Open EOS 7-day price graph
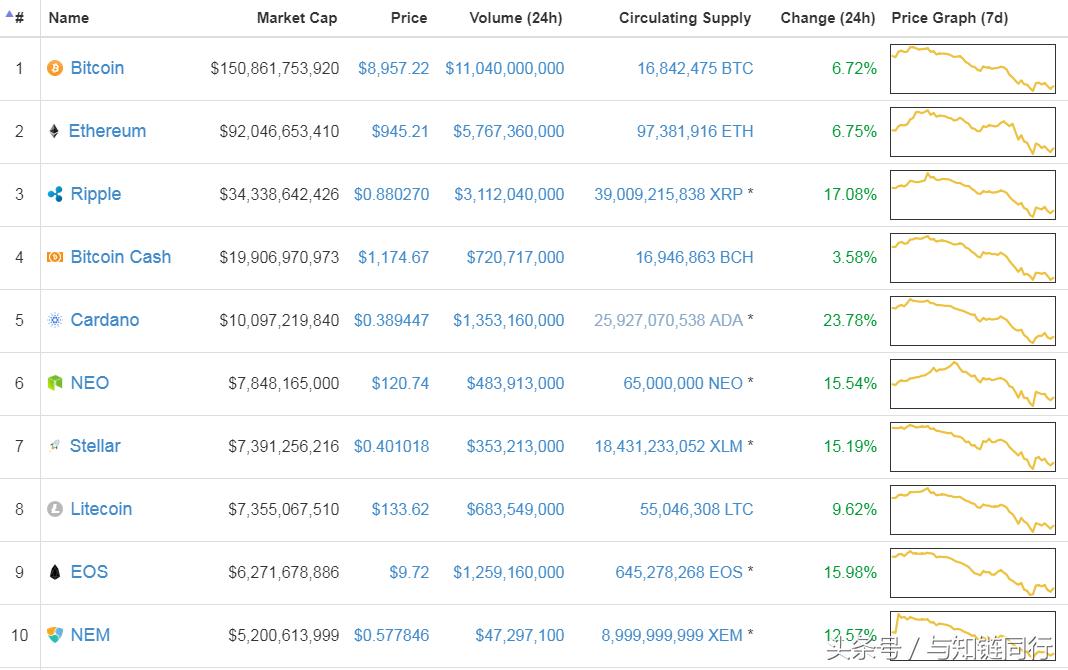This screenshot has width=1068, height=670. (973, 573)
